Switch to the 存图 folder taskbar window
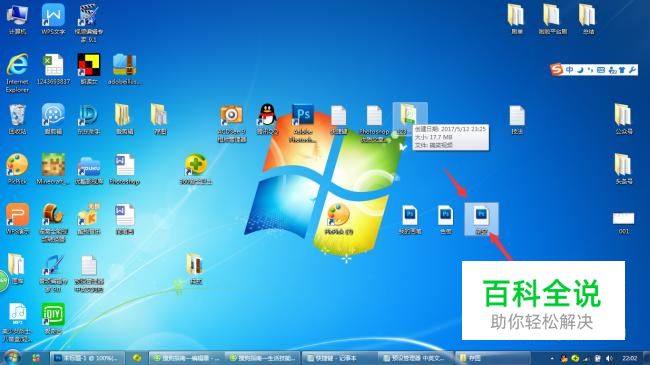 tap(492, 358)
